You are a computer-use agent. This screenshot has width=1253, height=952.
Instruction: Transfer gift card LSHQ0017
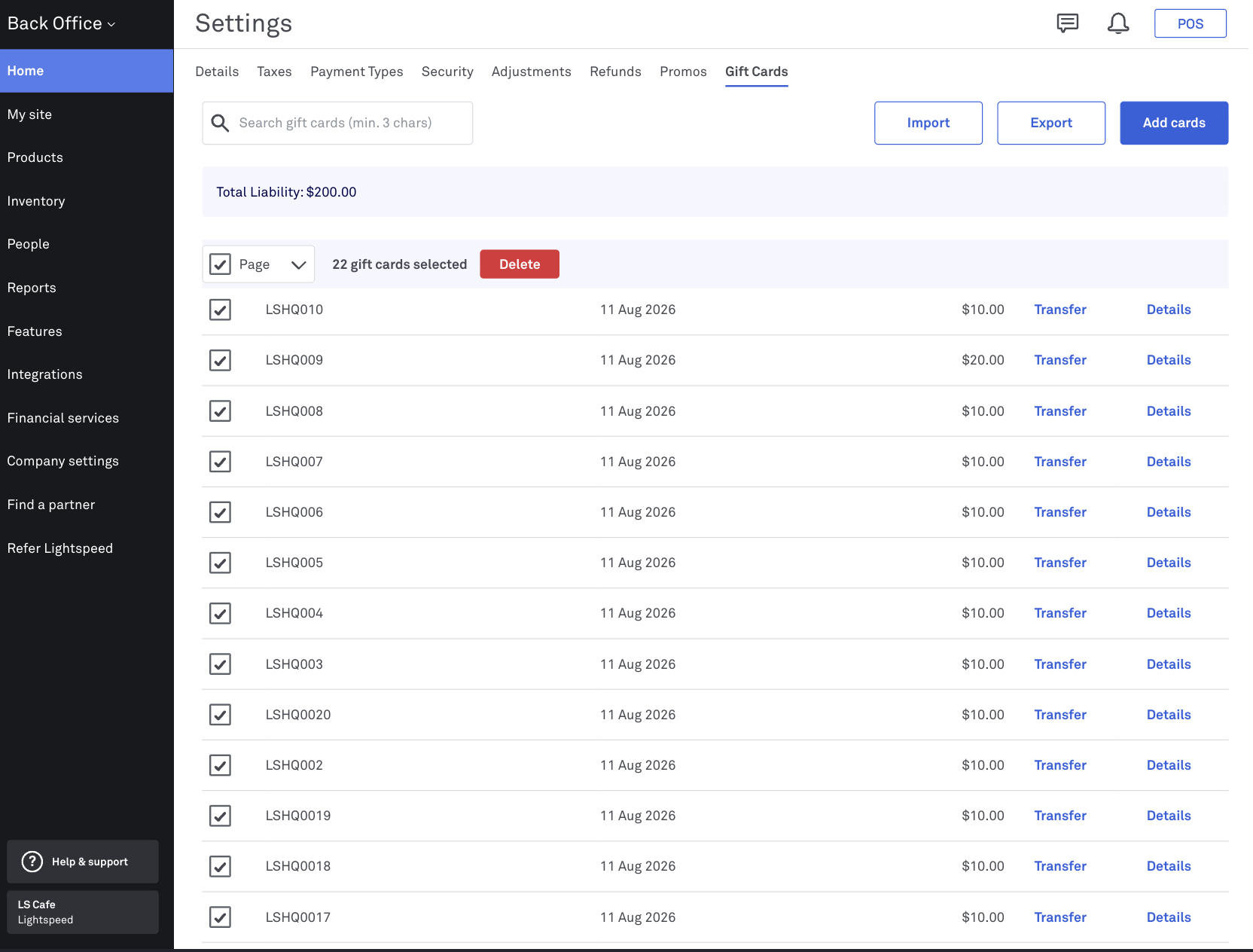[1060, 917]
